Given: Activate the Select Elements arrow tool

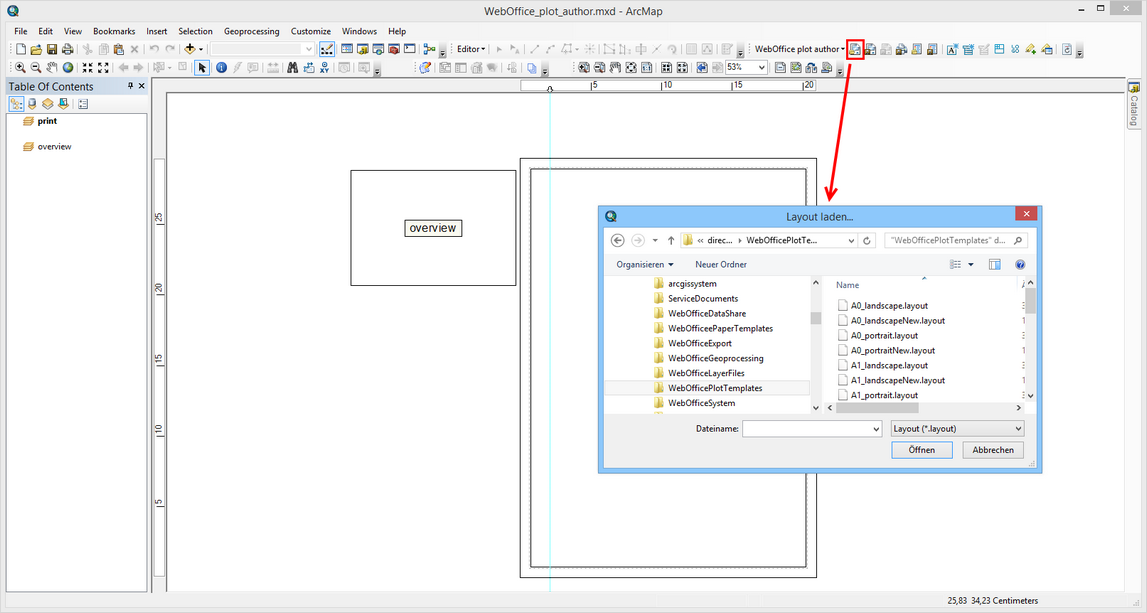Looking at the screenshot, I should 202,68.
